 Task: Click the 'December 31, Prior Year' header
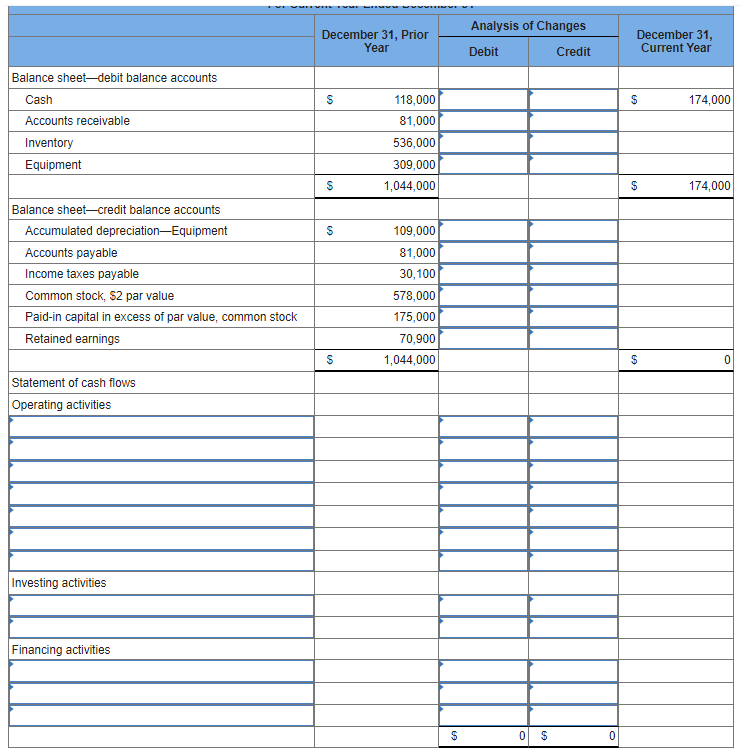(x=375, y=41)
